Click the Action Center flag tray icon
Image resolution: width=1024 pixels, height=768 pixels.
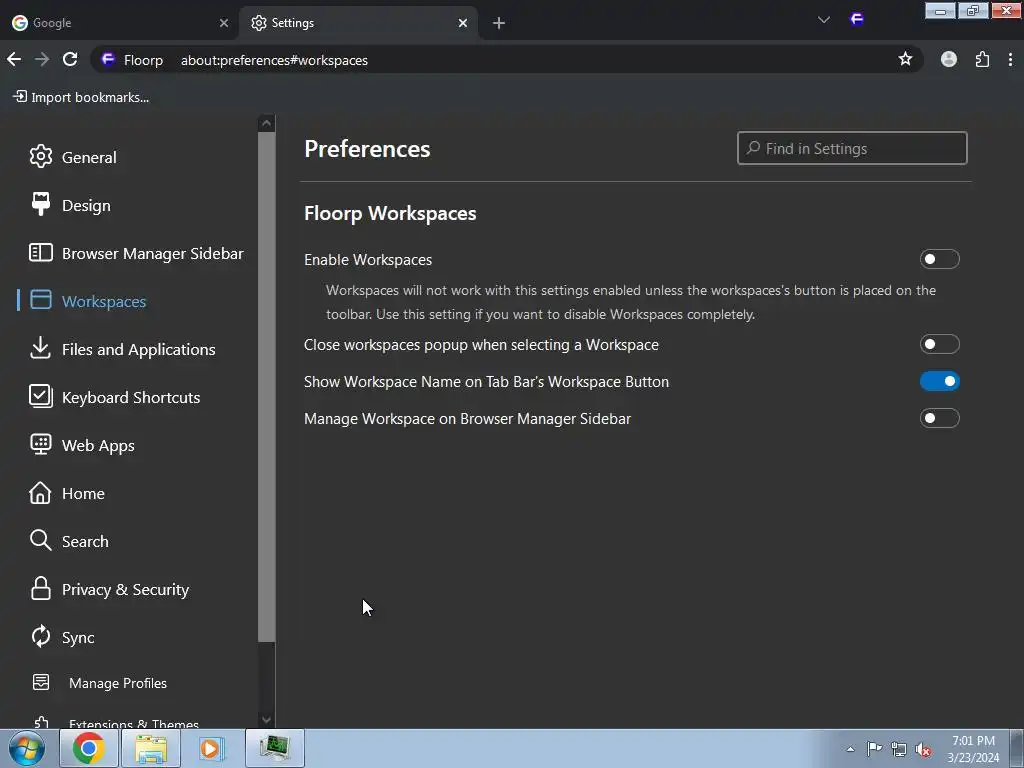(x=874, y=748)
